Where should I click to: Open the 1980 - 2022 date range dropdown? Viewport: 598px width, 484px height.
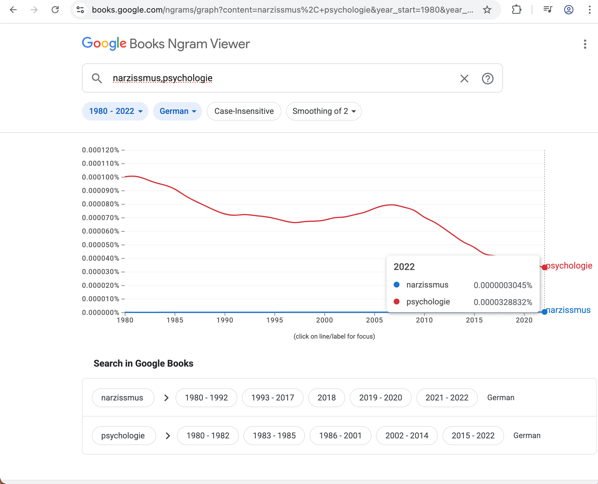[x=115, y=111]
